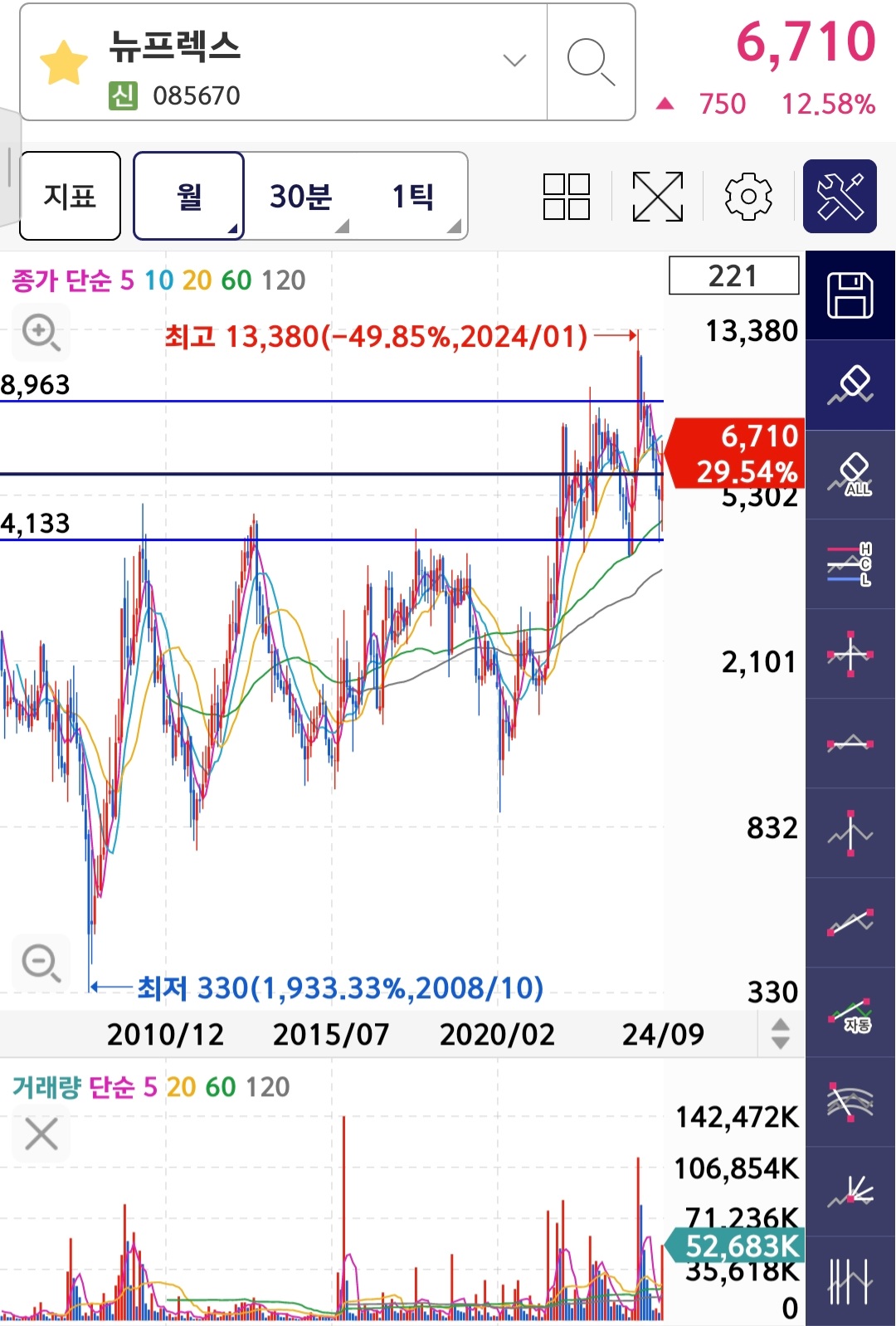Tap the 60-period price MA label
The image size is (896, 1326).
point(236,280)
